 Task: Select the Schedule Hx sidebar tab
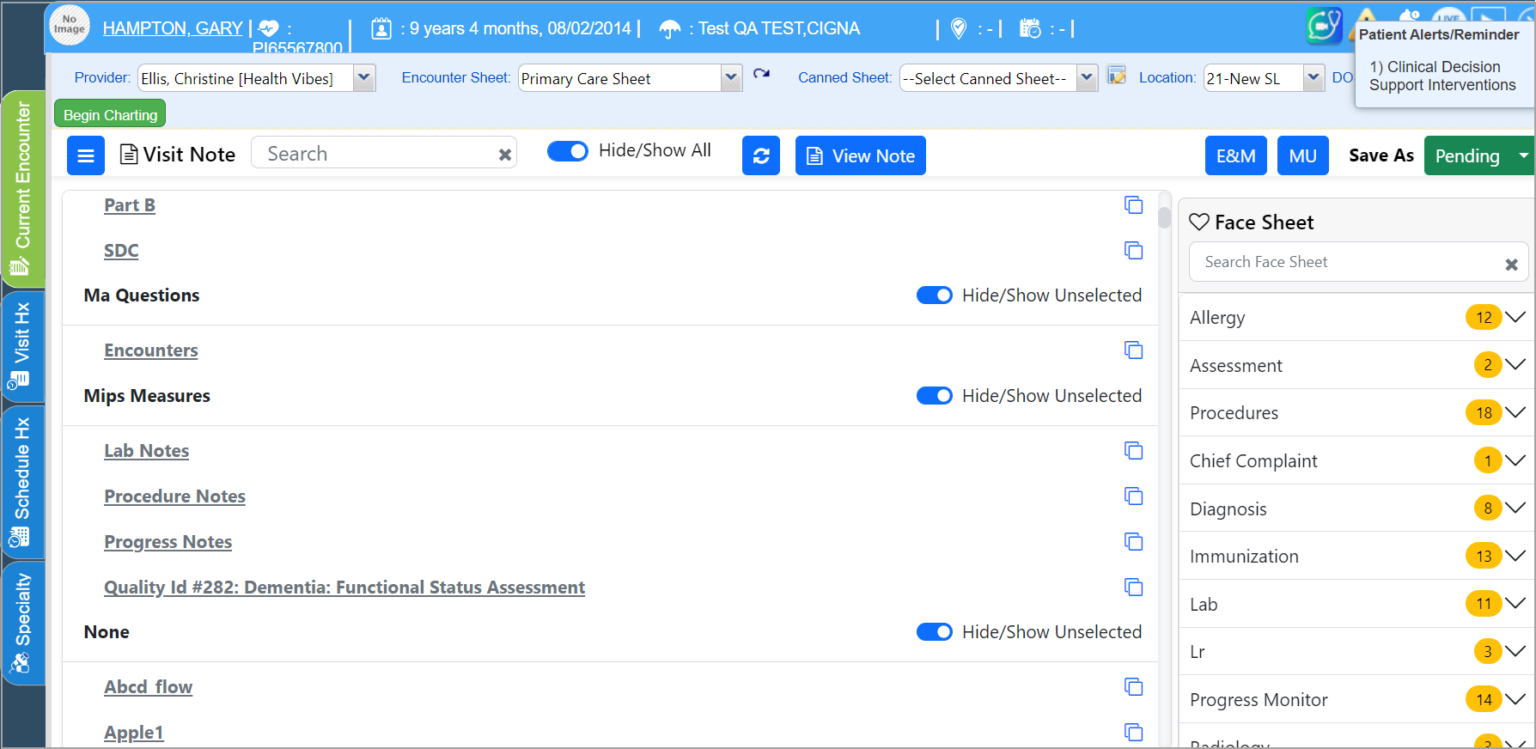pos(22,480)
